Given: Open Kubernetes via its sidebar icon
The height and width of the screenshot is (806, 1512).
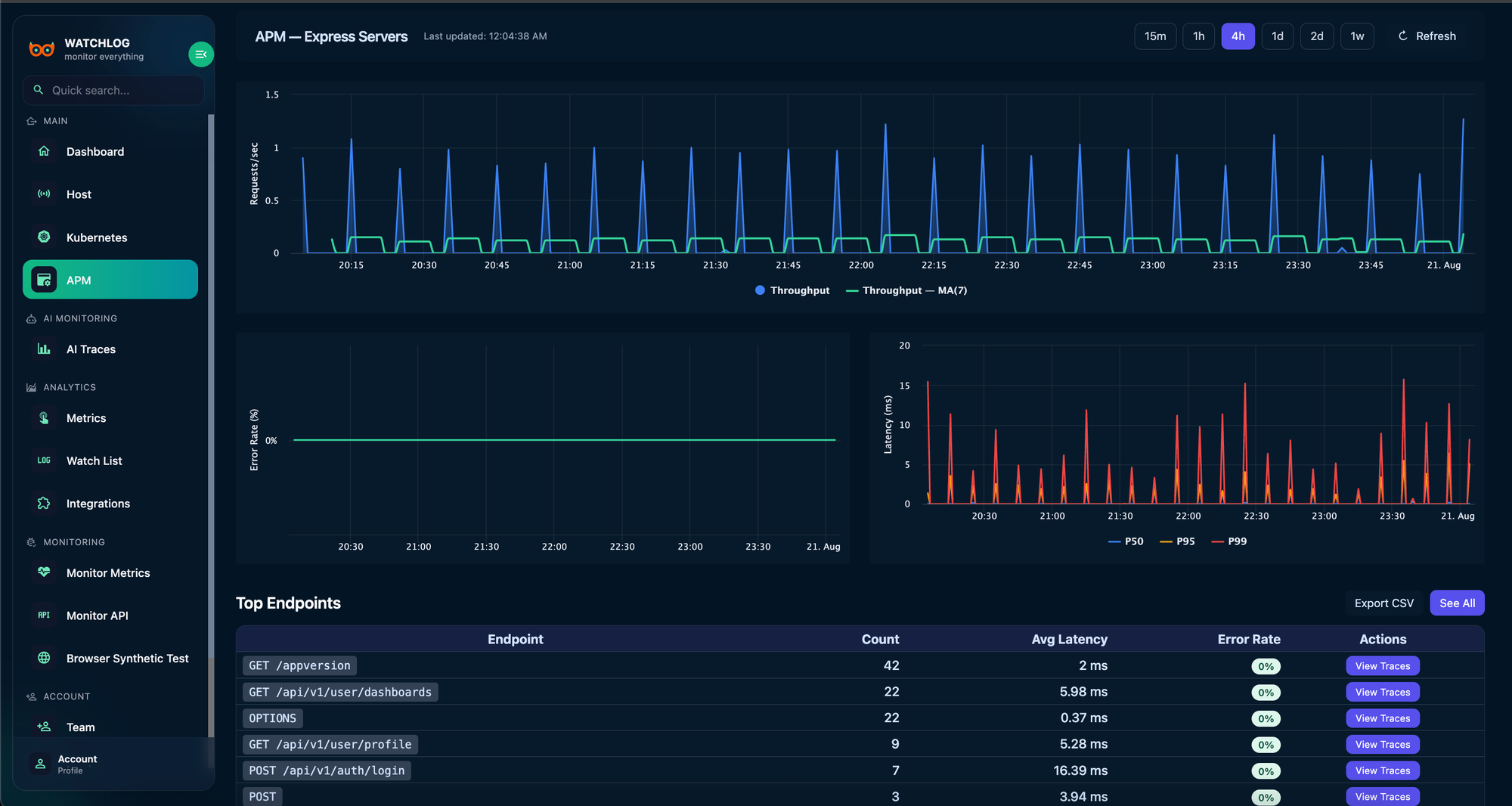Looking at the screenshot, I should point(44,237).
